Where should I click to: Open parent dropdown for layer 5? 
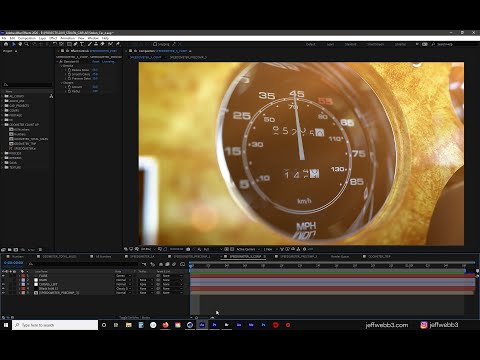(x=172, y=293)
